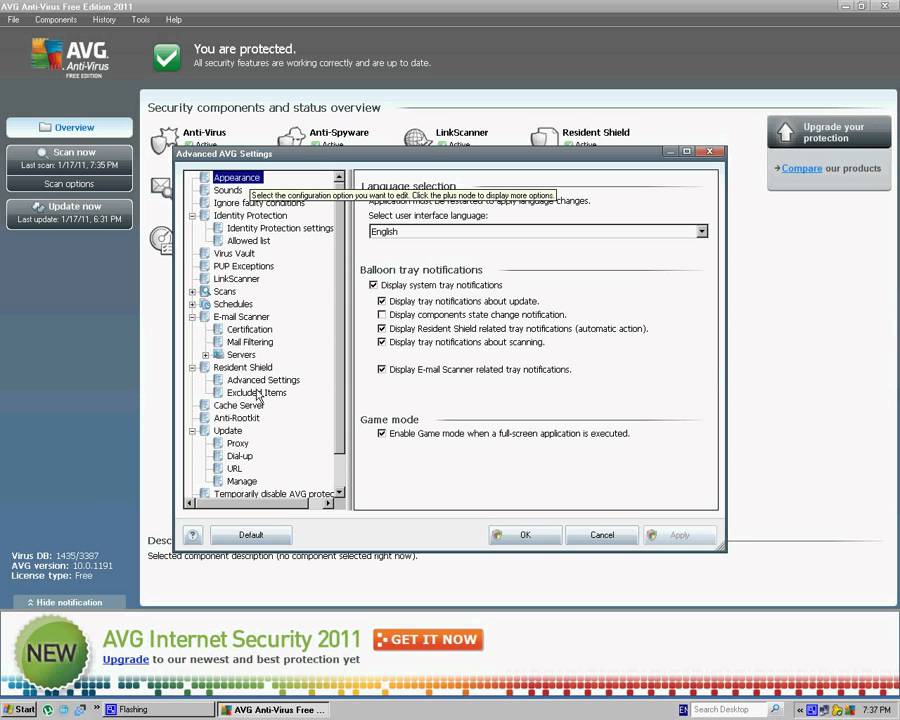This screenshot has height=720, width=900.
Task: Open the History menu
Action: pyautogui.click(x=104, y=20)
